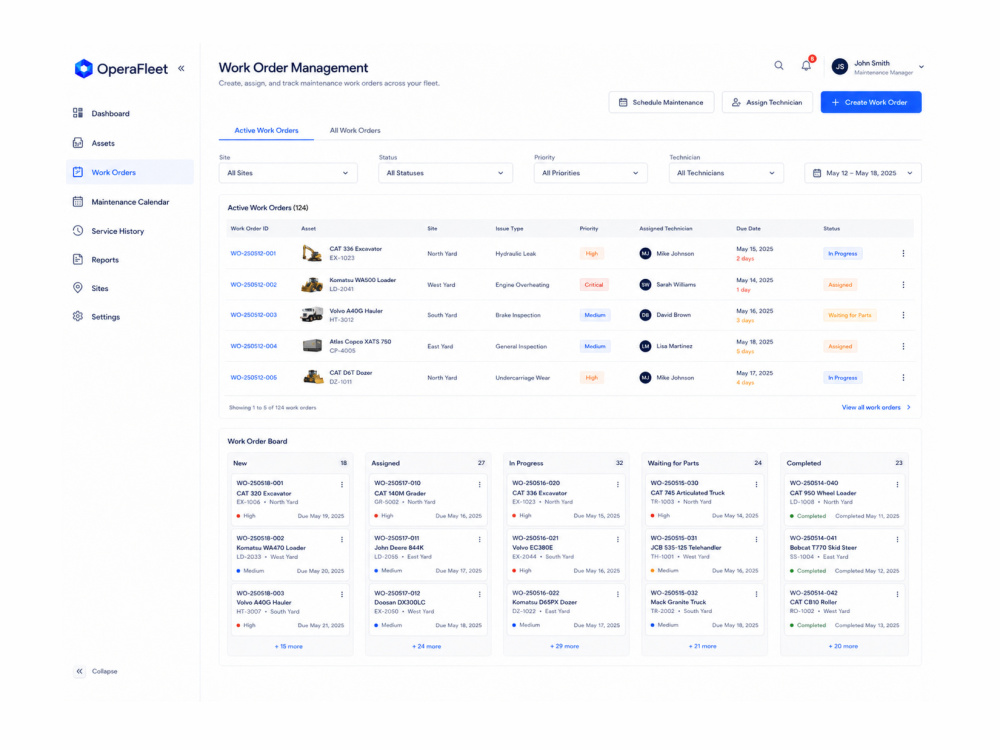Follow View all work orders link

coord(876,407)
